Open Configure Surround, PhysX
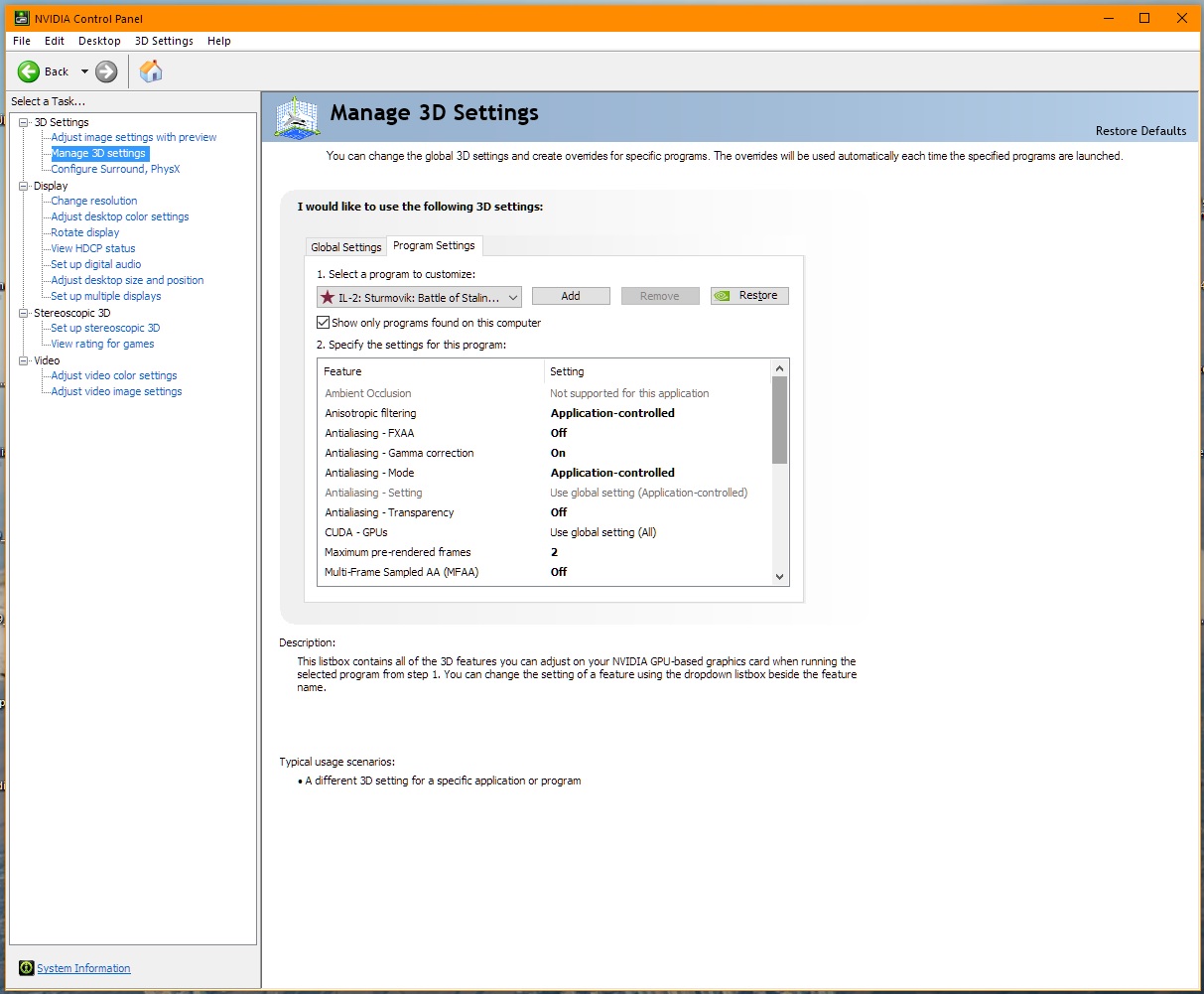 click(115, 169)
